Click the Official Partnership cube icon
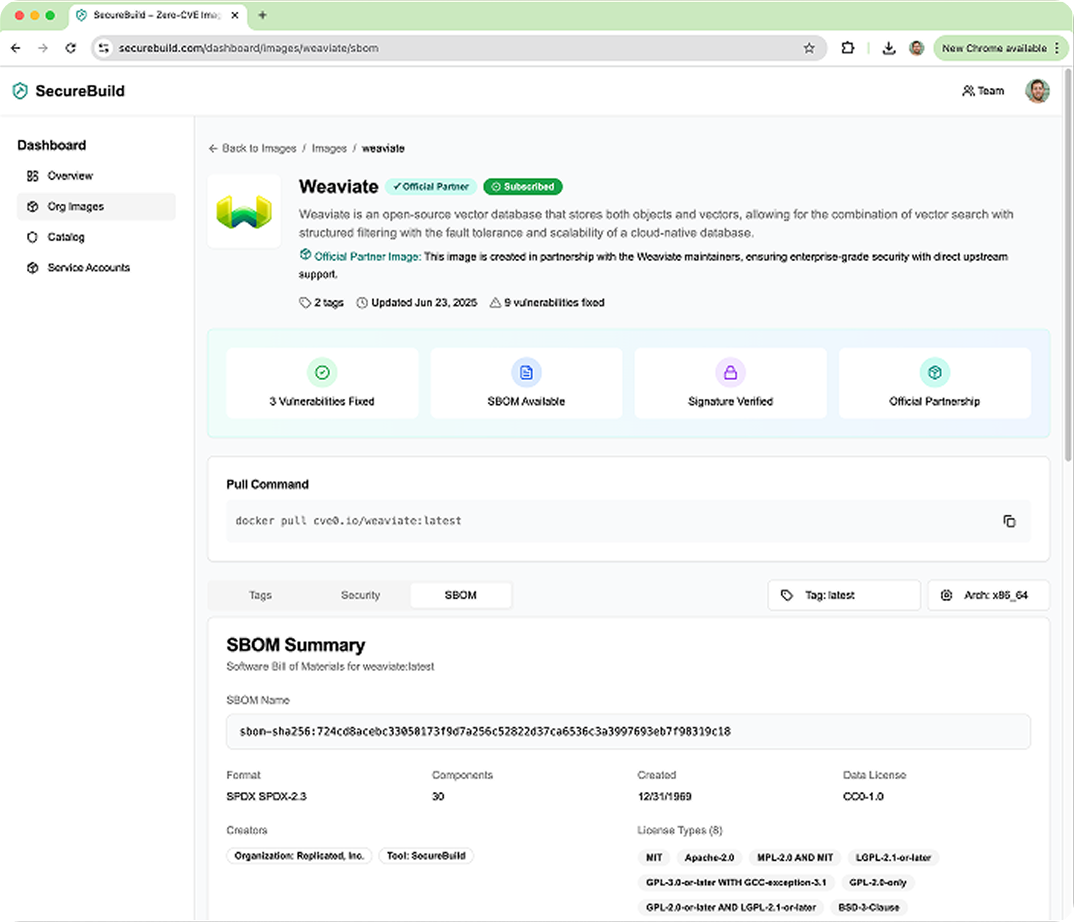This screenshot has height=922, width=1074. [934, 373]
